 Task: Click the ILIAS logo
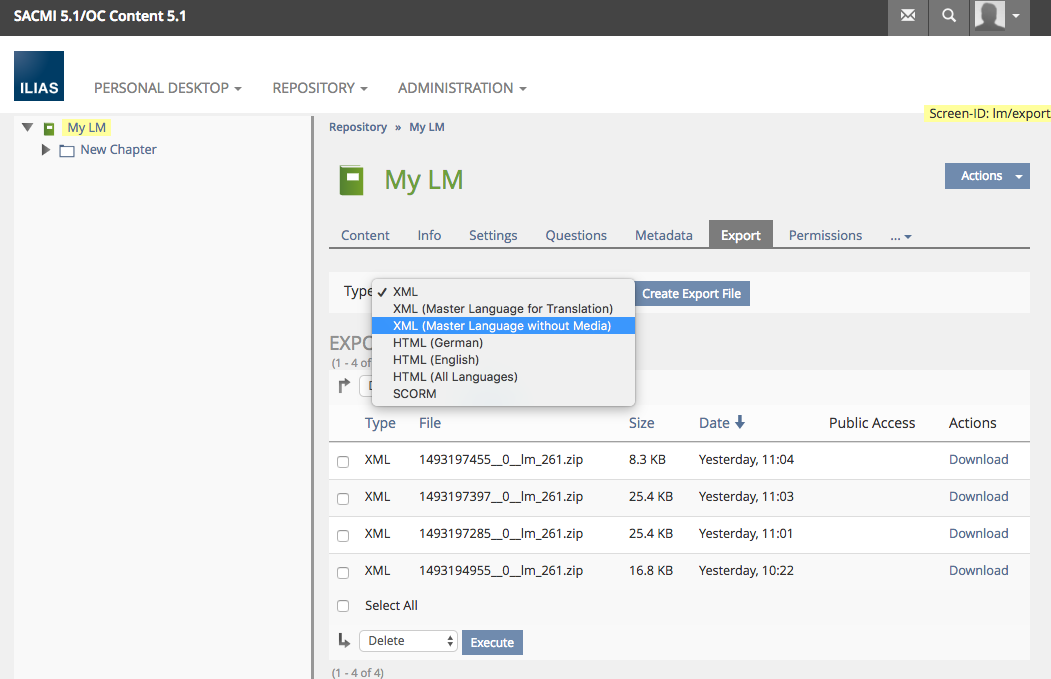point(39,77)
